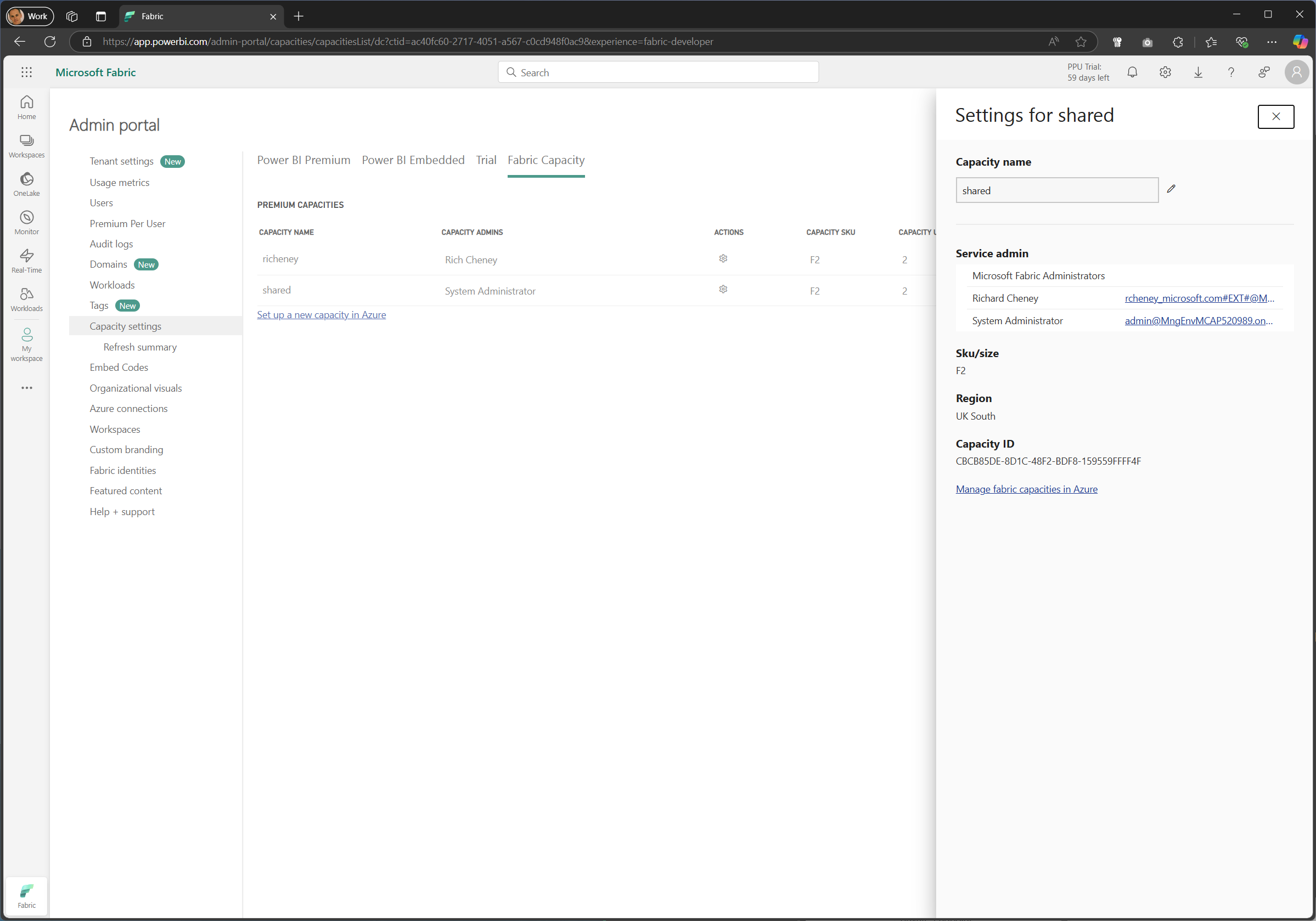Screen dimensions: 1316x921
Task: Click the richeney capacity name
Action: tap(280, 259)
